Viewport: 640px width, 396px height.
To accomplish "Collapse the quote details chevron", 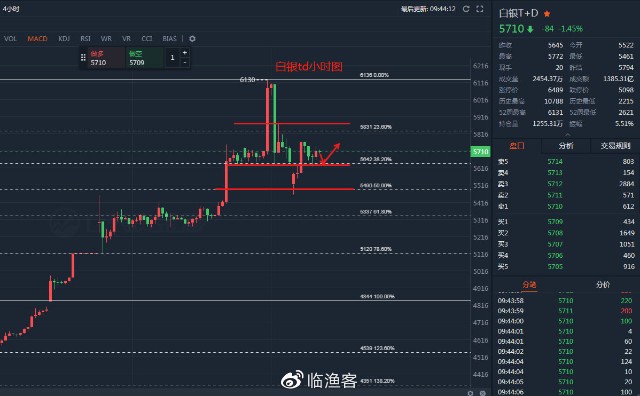I will coord(567,134).
